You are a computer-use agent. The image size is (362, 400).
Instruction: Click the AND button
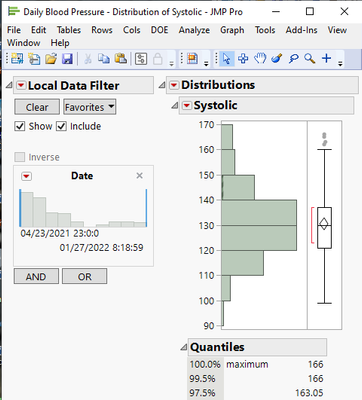pyautogui.click(x=36, y=277)
